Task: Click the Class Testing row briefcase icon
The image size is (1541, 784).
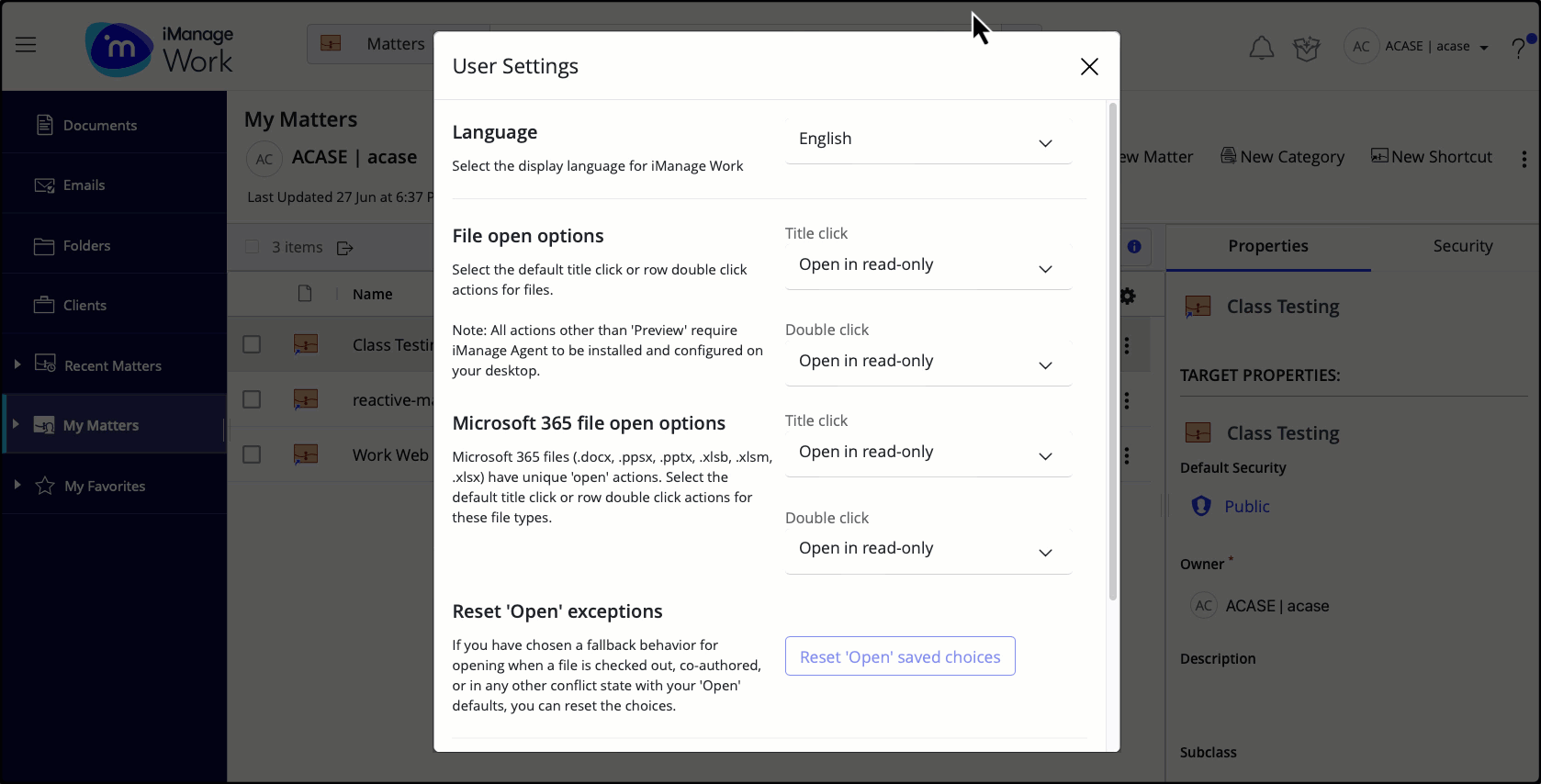Action: point(306,344)
